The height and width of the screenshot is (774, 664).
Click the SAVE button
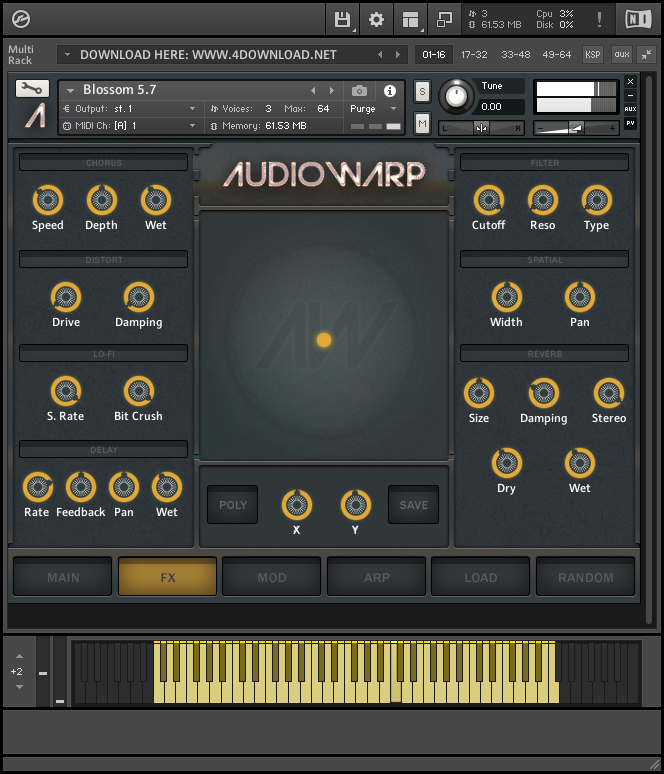tap(414, 504)
